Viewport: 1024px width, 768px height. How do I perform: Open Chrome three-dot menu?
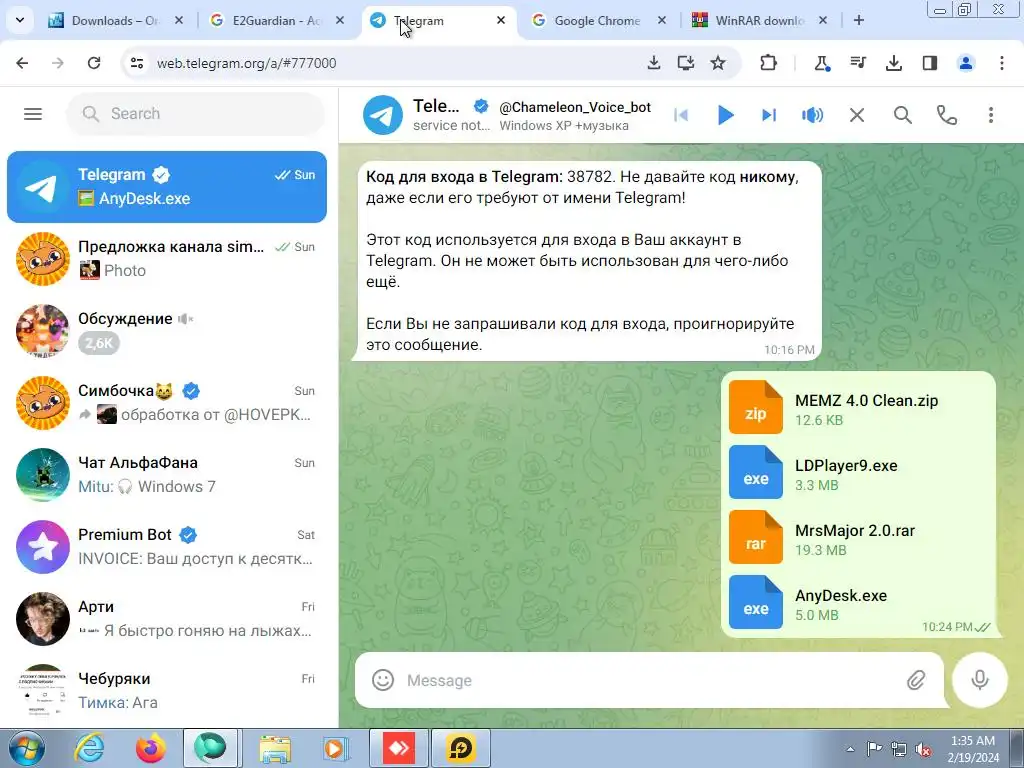1001,63
